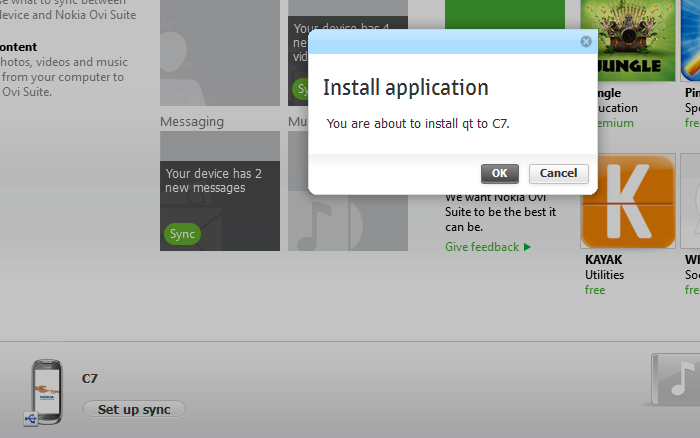The width and height of the screenshot is (700, 438).
Task: Select the 'free' price under KAYAK Utilities
Action: pos(595,290)
